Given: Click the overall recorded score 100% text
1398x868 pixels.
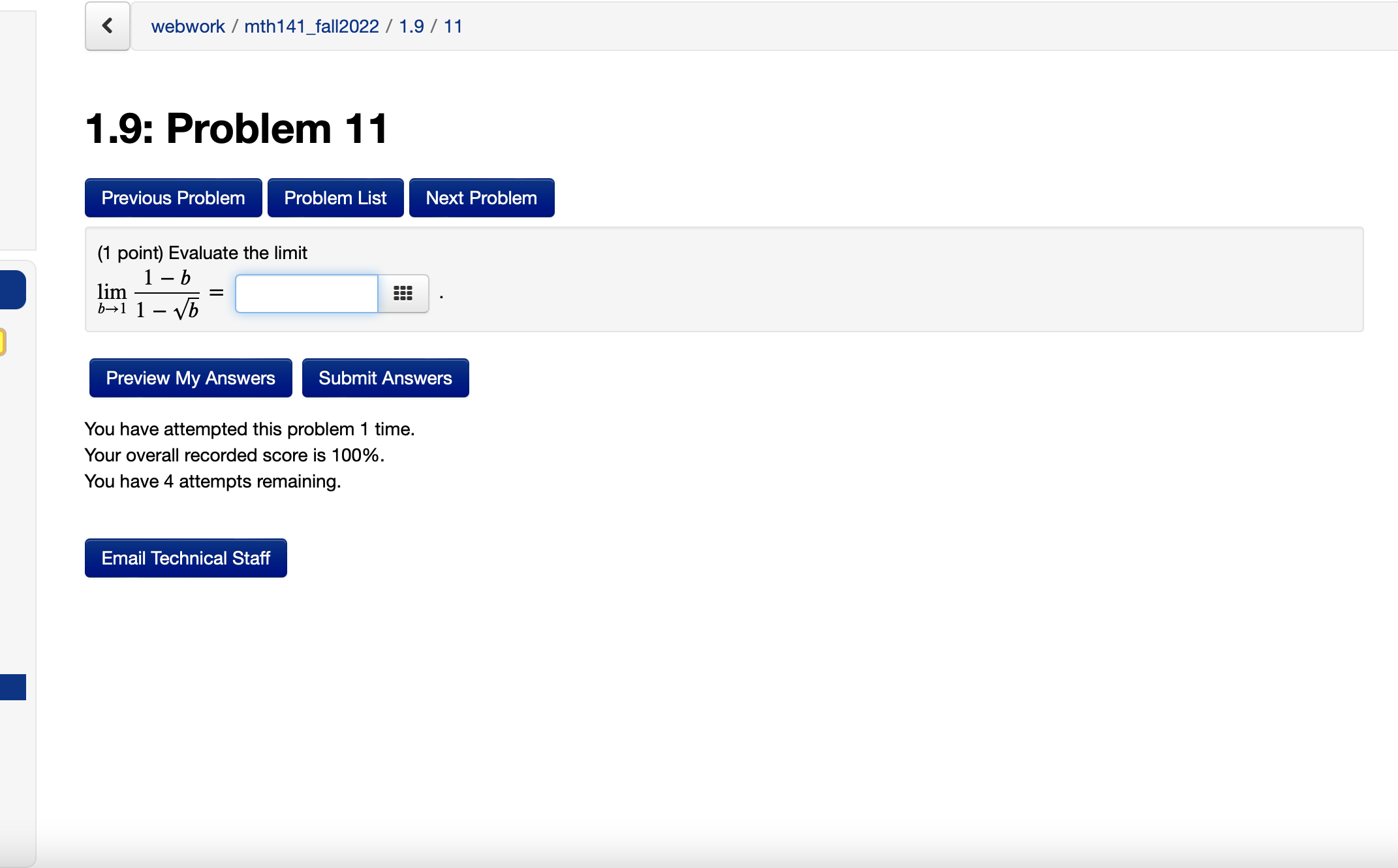Looking at the screenshot, I should (234, 456).
